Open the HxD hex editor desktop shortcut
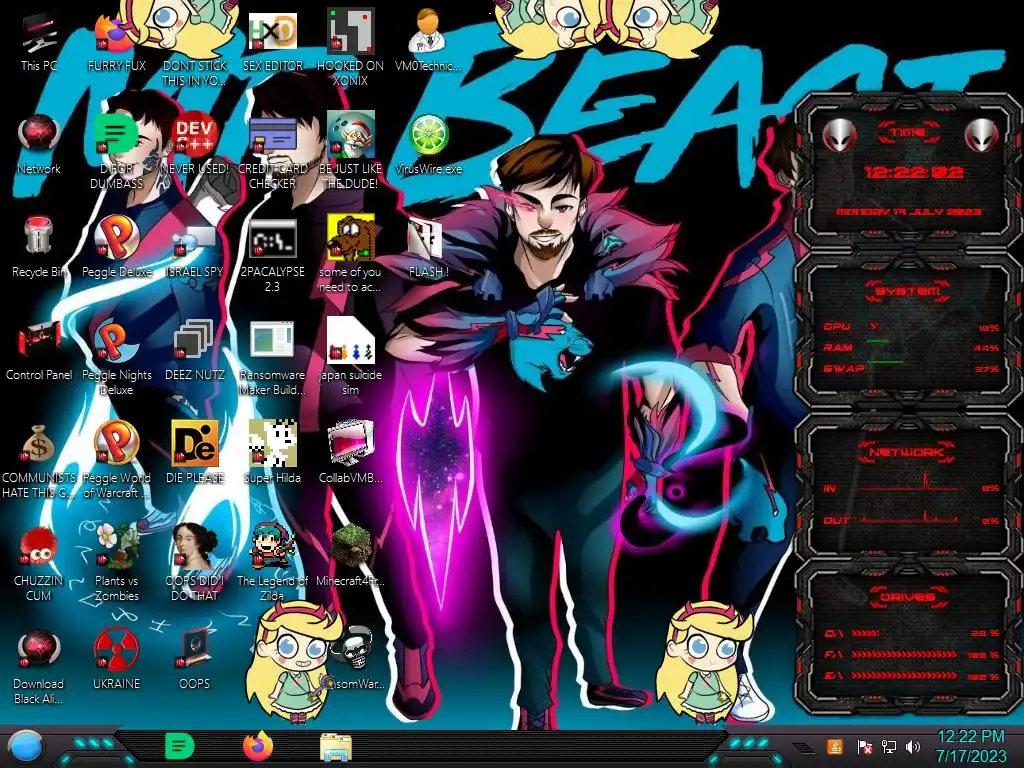This screenshot has height=768, width=1024. [x=272, y=33]
